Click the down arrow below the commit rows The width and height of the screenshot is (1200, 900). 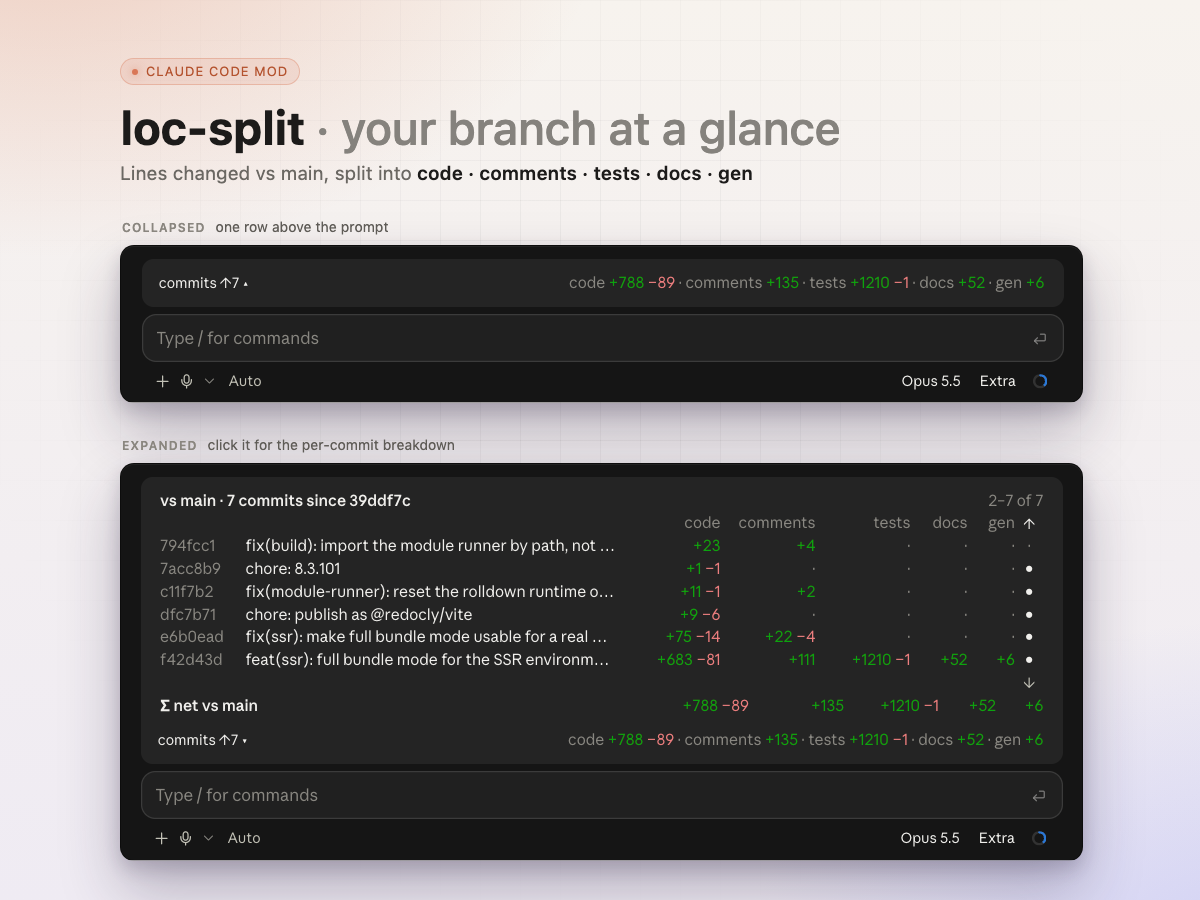[x=1029, y=683]
